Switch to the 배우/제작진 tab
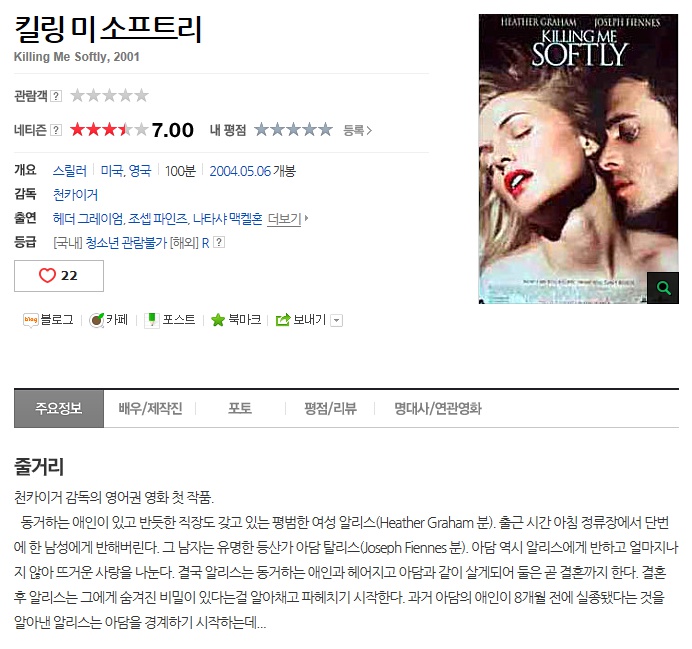692x649 pixels. 150,409
